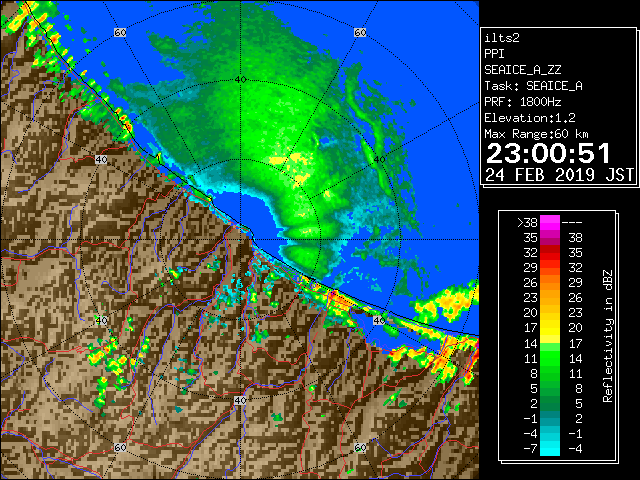Click the 60 range label over the northeast sea
The height and width of the screenshot is (480, 640).
(360, 32)
